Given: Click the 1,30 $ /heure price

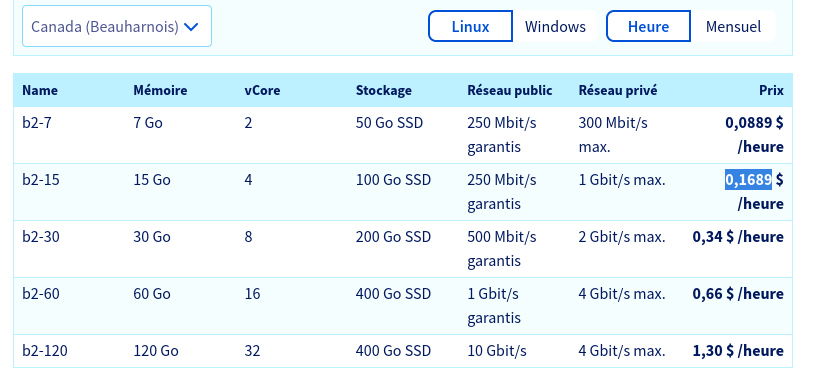Looking at the screenshot, I should coord(738,350).
